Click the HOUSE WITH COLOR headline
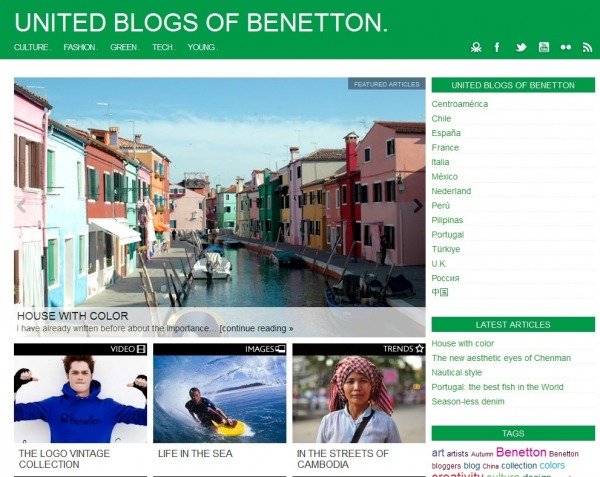600x477 pixels. 73,316
